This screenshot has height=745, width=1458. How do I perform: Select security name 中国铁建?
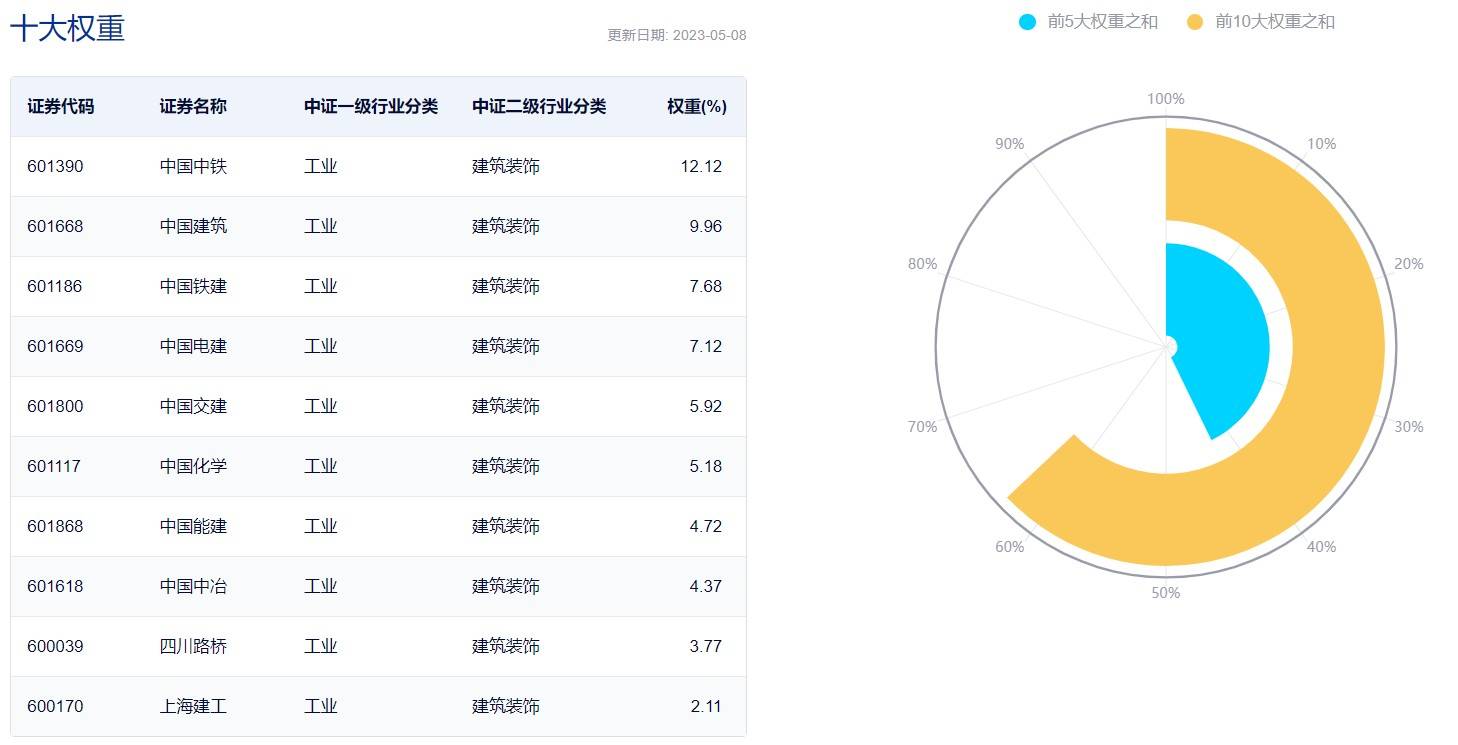[193, 287]
